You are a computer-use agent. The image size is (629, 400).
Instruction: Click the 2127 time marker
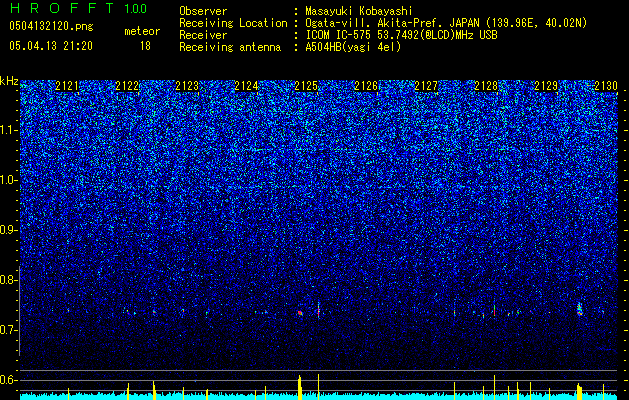tap(426, 86)
